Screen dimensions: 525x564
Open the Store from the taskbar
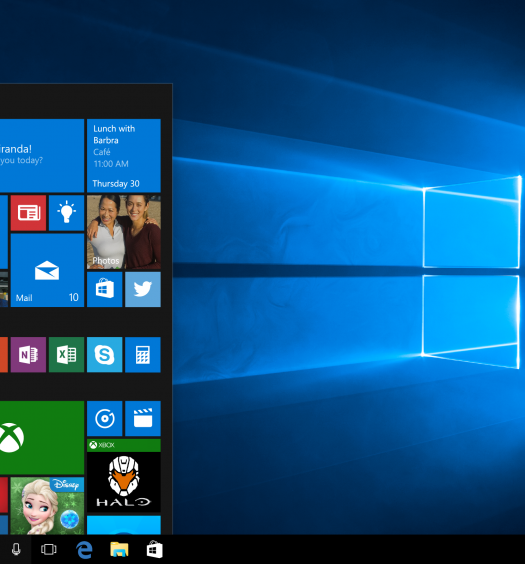155,550
